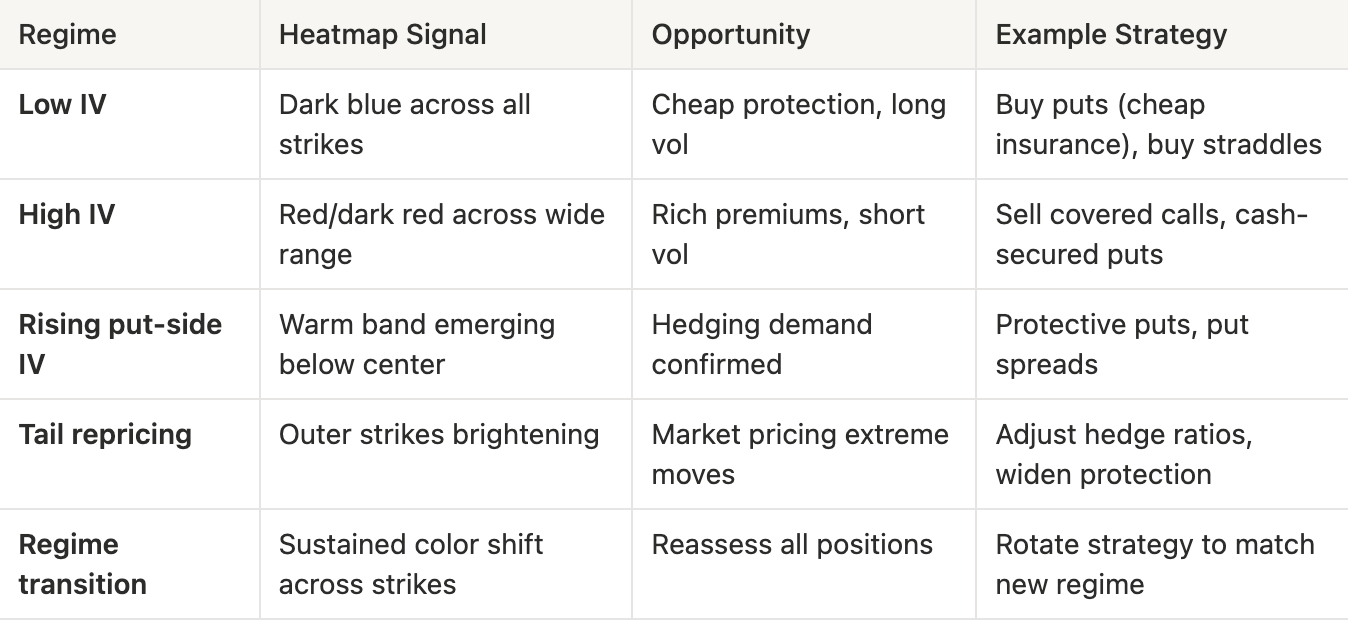The width and height of the screenshot is (1348, 620).
Task: Click the Heatmap Signal column header
Action: tap(382, 35)
